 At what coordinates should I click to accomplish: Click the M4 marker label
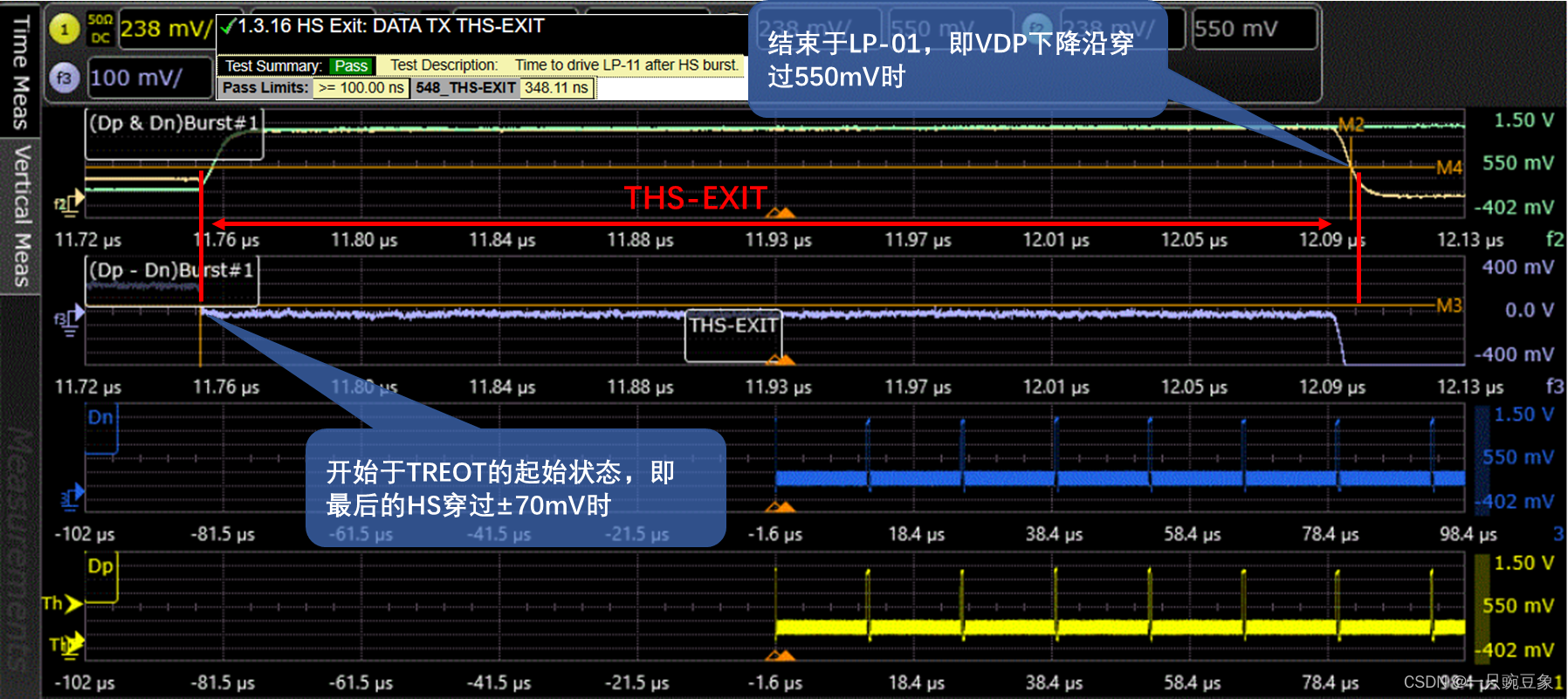point(1449,167)
